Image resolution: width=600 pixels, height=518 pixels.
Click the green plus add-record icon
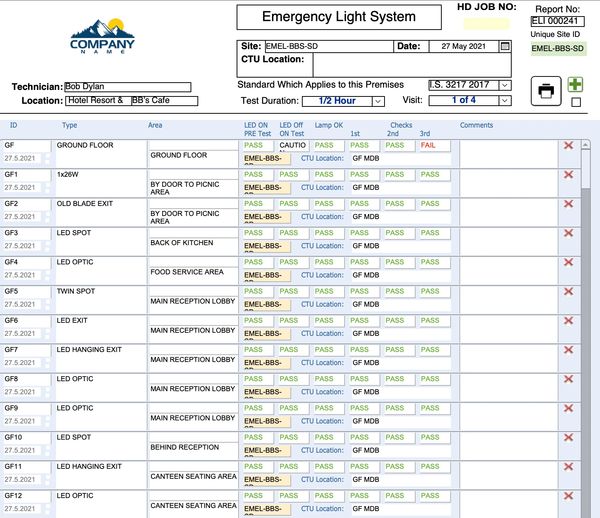coord(575,85)
